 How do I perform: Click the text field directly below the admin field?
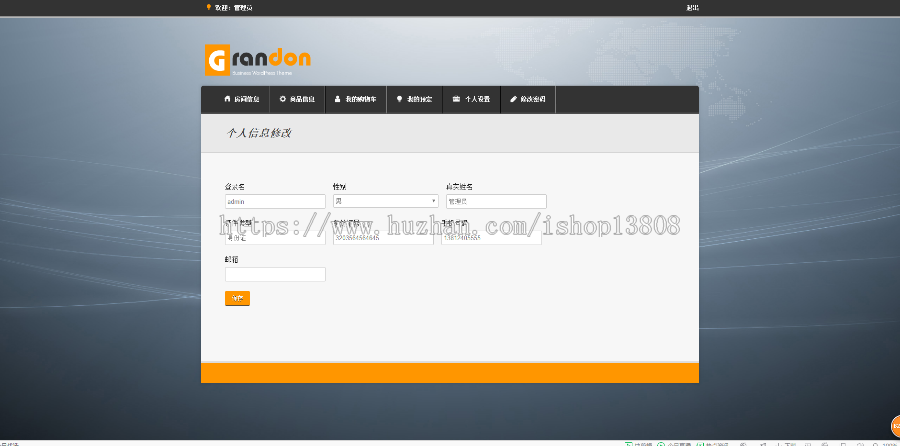275,238
